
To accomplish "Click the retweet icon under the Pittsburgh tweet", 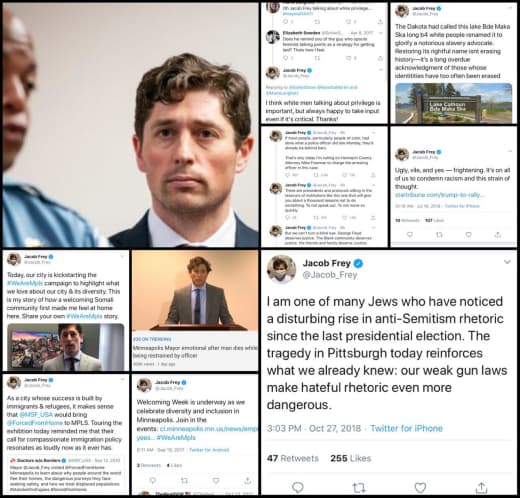I will [359, 488].
